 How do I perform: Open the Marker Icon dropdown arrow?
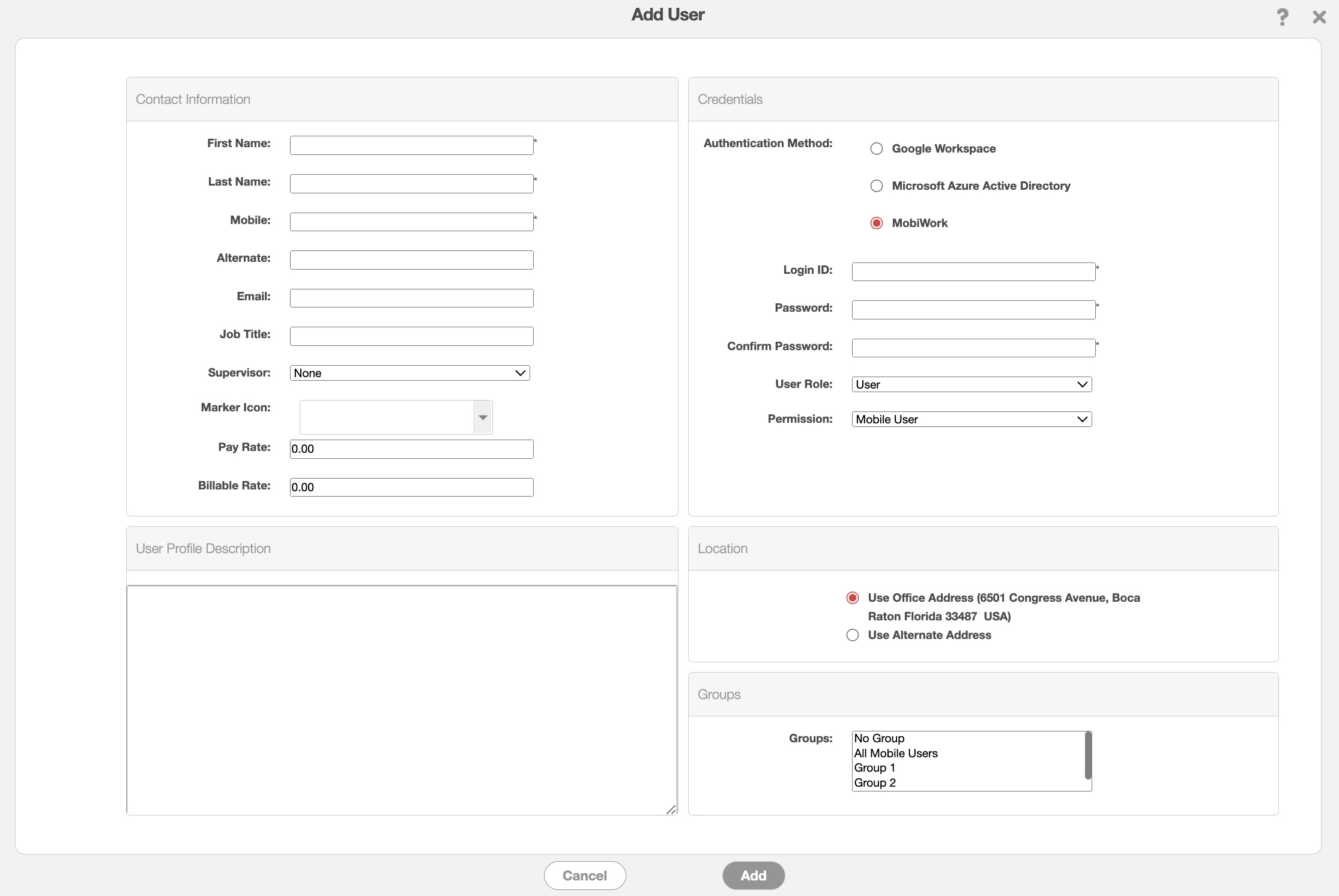(x=483, y=417)
